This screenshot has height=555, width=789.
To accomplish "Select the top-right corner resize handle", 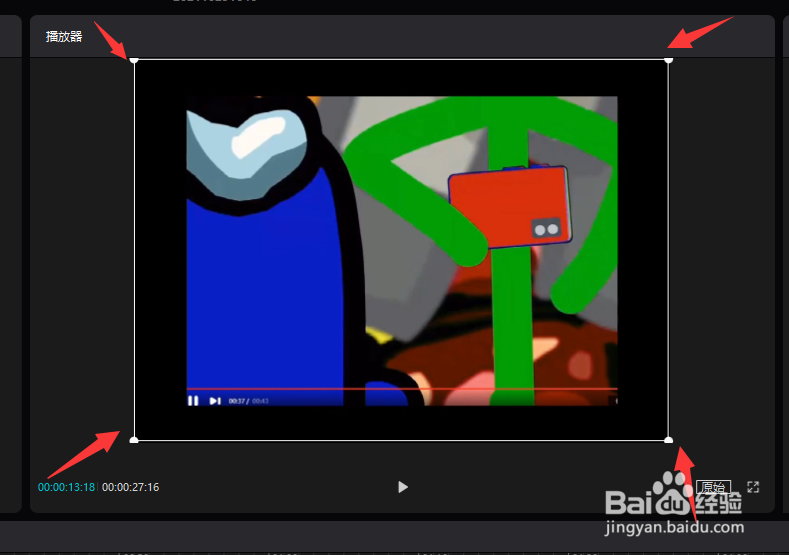I will (668, 60).
